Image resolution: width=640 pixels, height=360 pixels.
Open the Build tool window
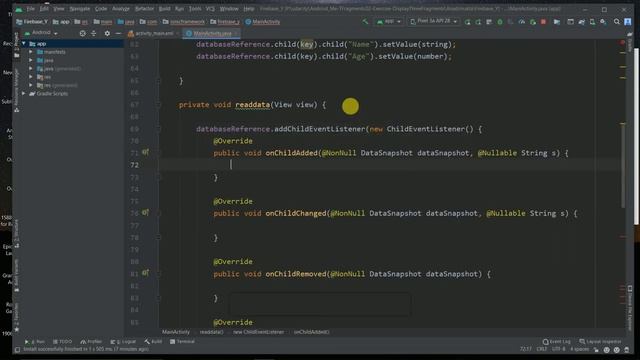coord(153,342)
